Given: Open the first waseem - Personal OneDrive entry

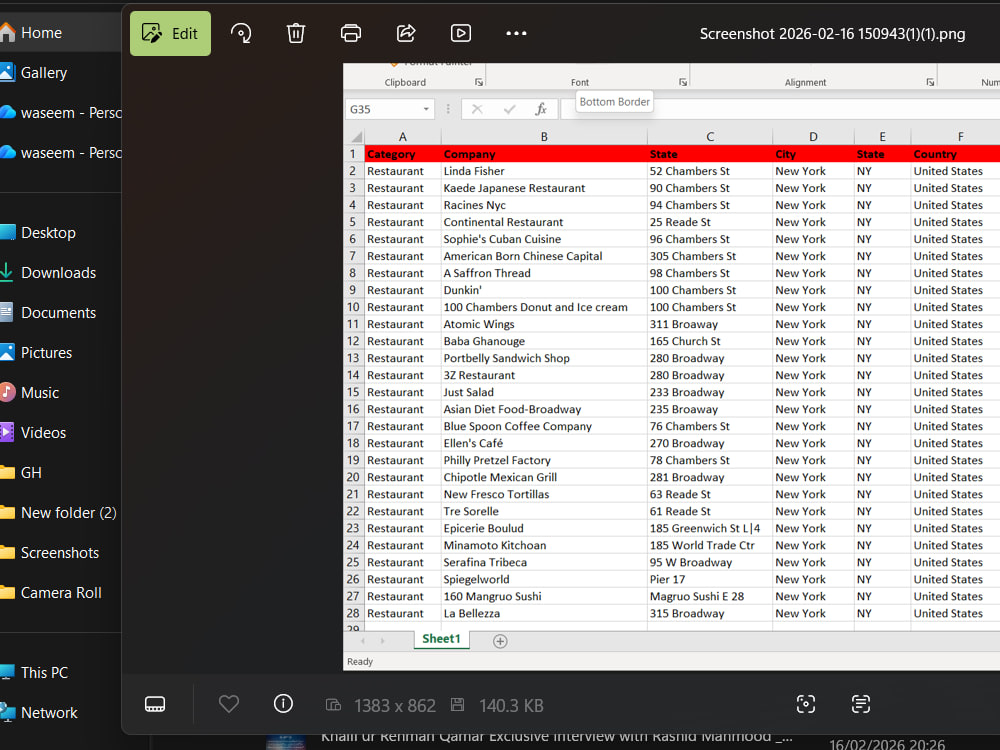Looking at the screenshot, I should (x=61, y=113).
